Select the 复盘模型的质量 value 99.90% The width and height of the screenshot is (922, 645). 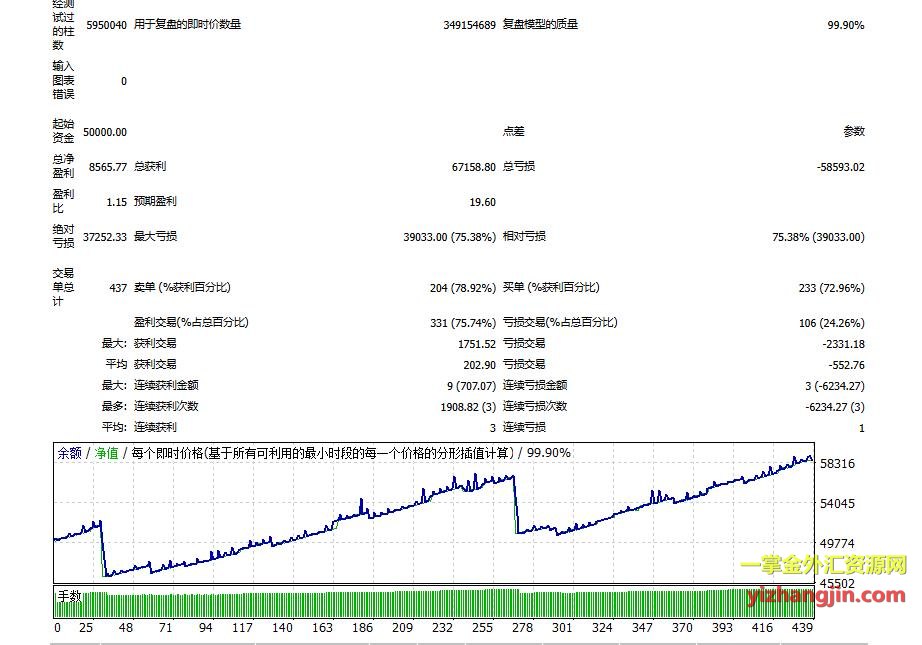point(845,25)
